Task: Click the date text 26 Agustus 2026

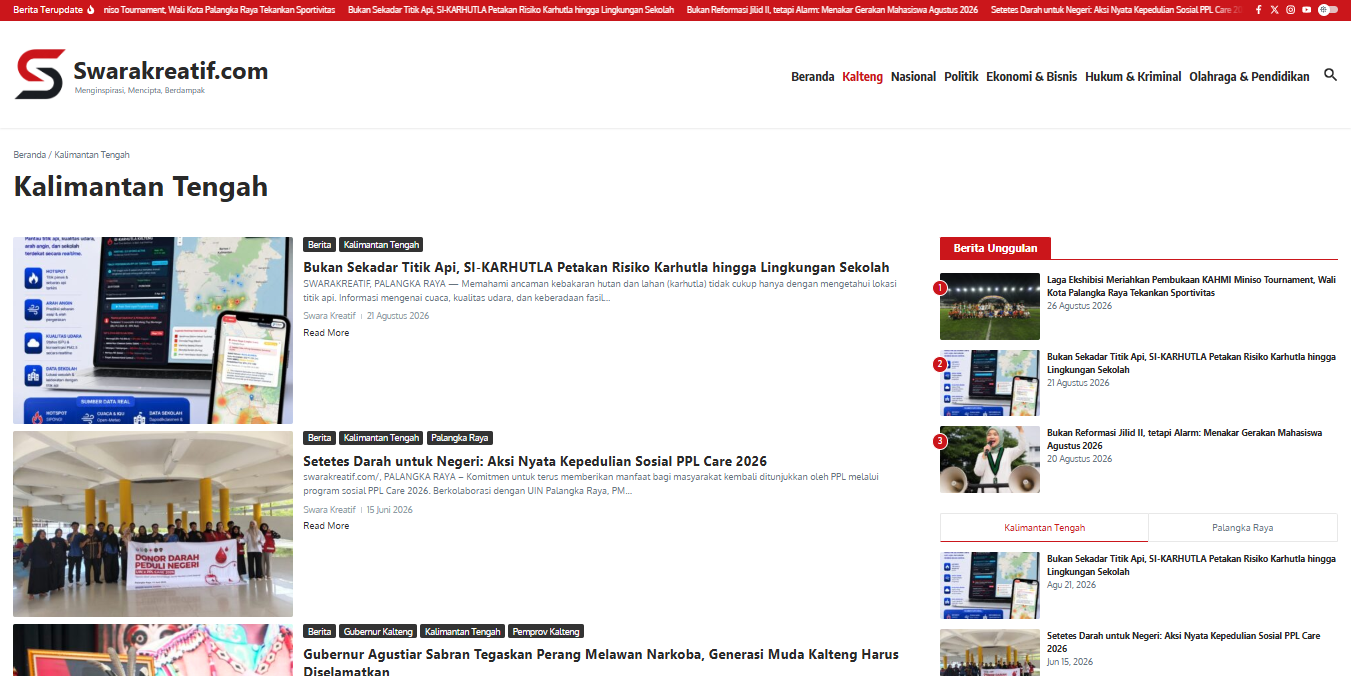Action: coord(1079,306)
